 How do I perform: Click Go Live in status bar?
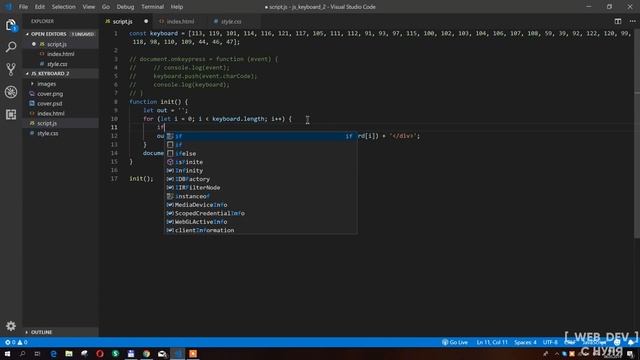pyautogui.click(x=455, y=342)
